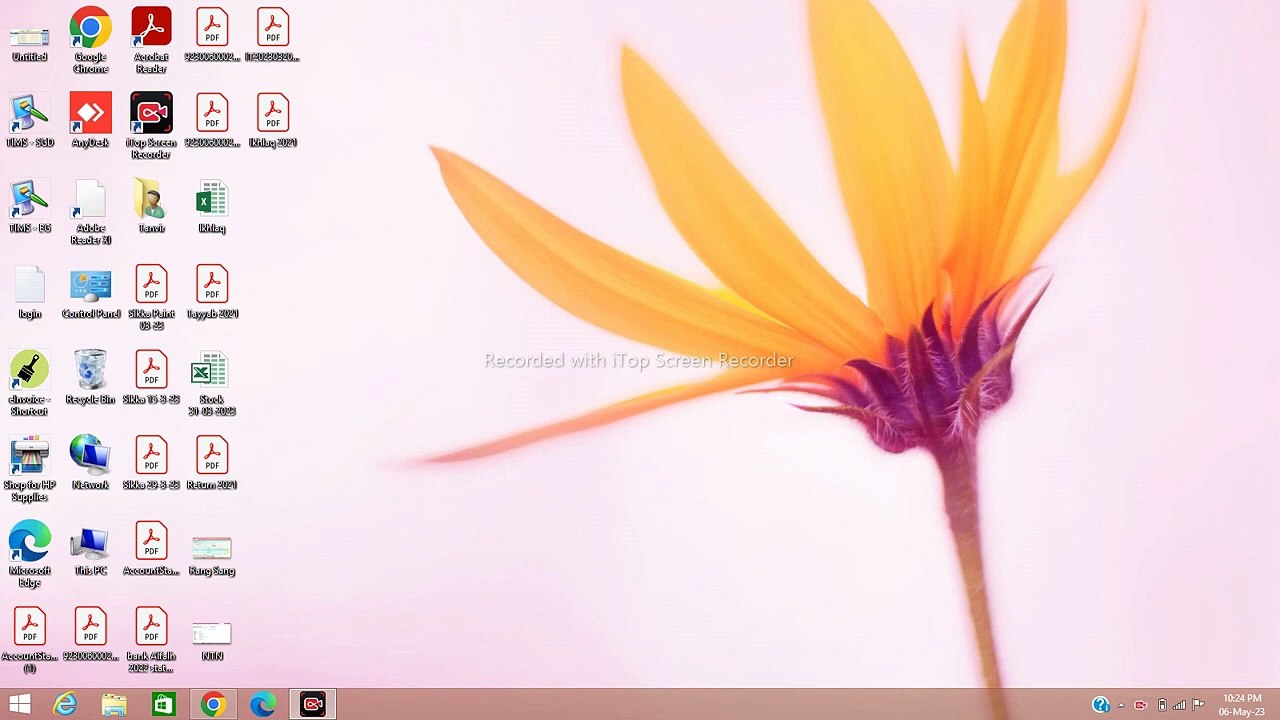Select the eInvoice - Shortcut icon

pos(29,371)
